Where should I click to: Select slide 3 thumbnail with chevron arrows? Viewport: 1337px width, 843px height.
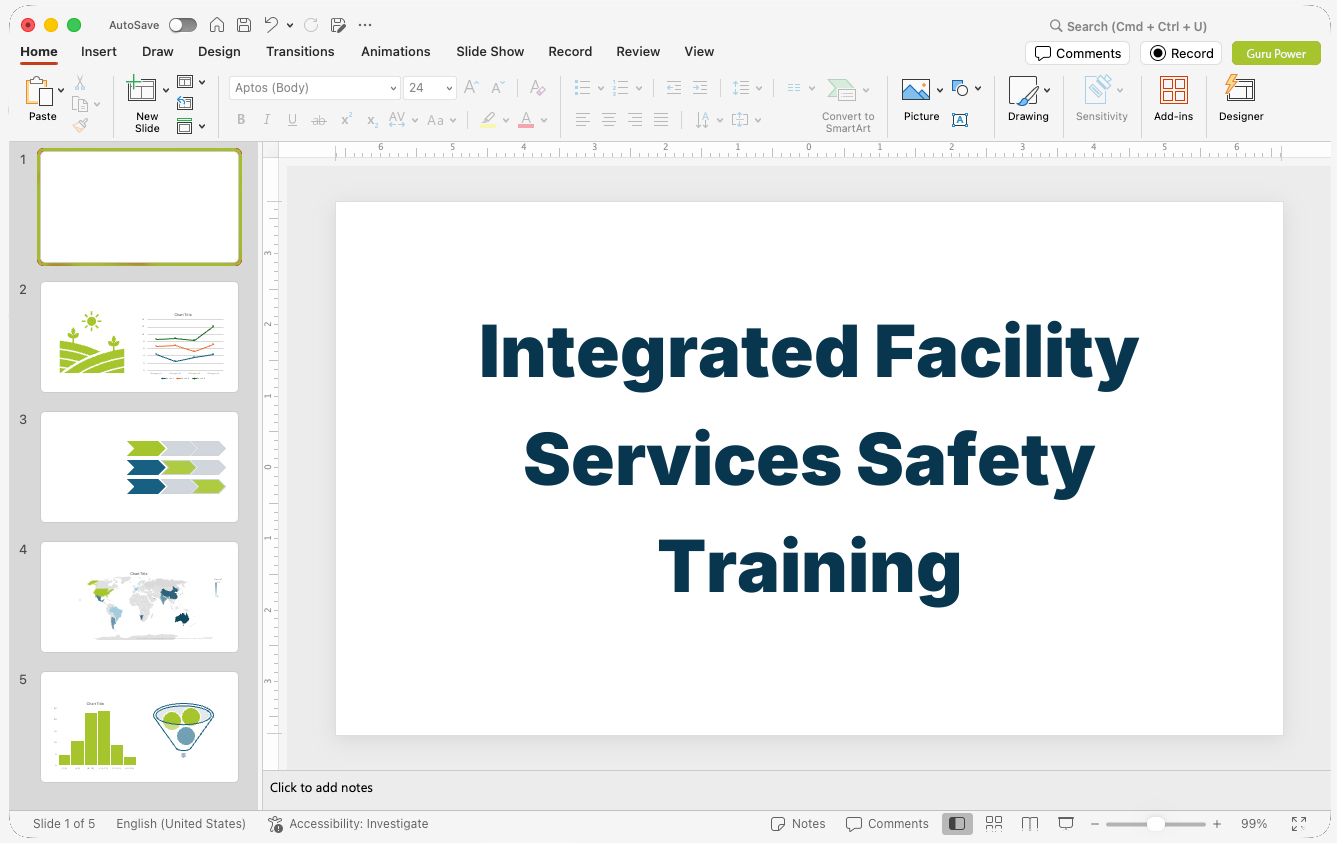pyautogui.click(x=140, y=467)
